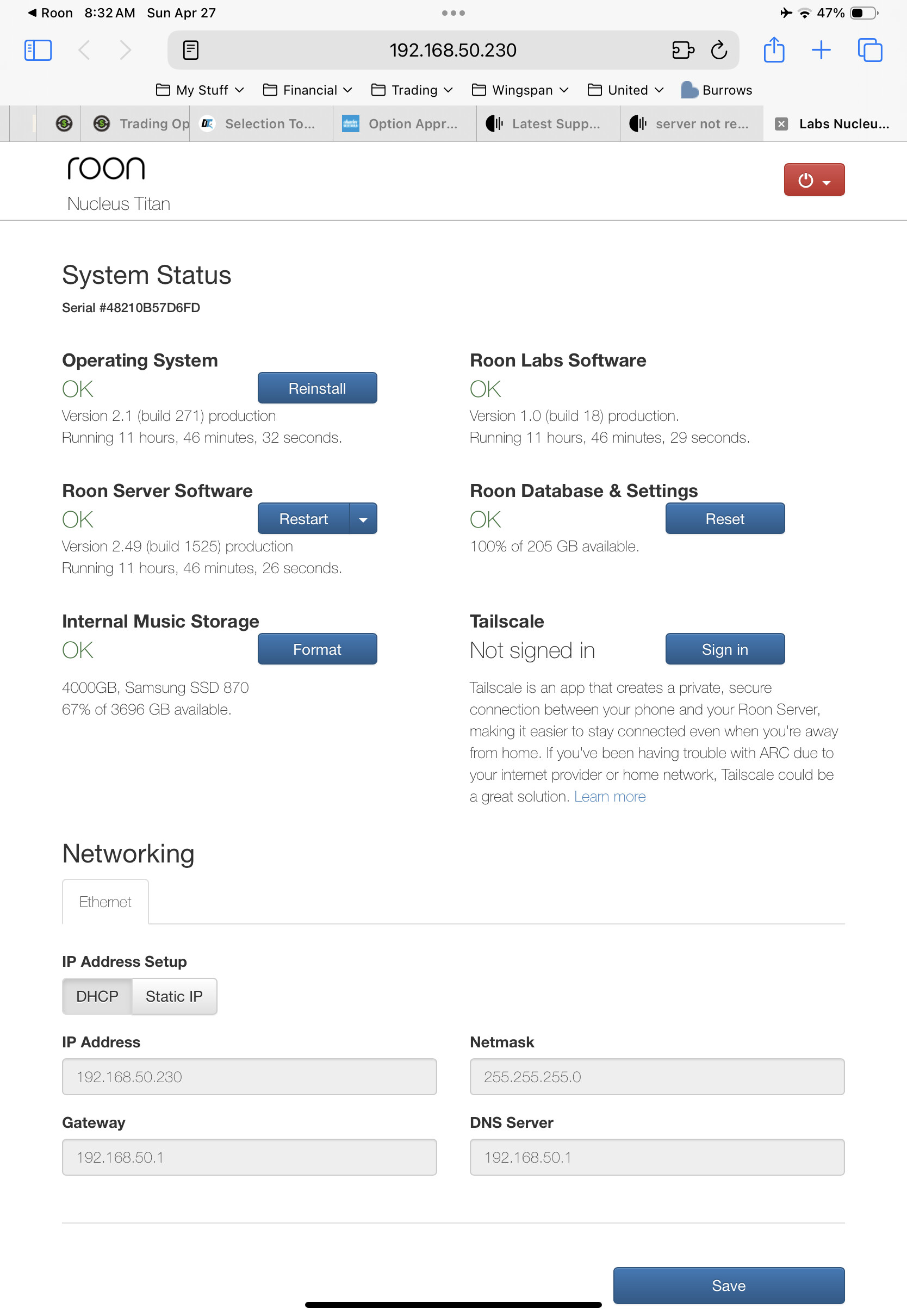The width and height of the screenshot is (907, 1316).
Task: Return to Roon app via back arrow
Action: tap(50, 13)
